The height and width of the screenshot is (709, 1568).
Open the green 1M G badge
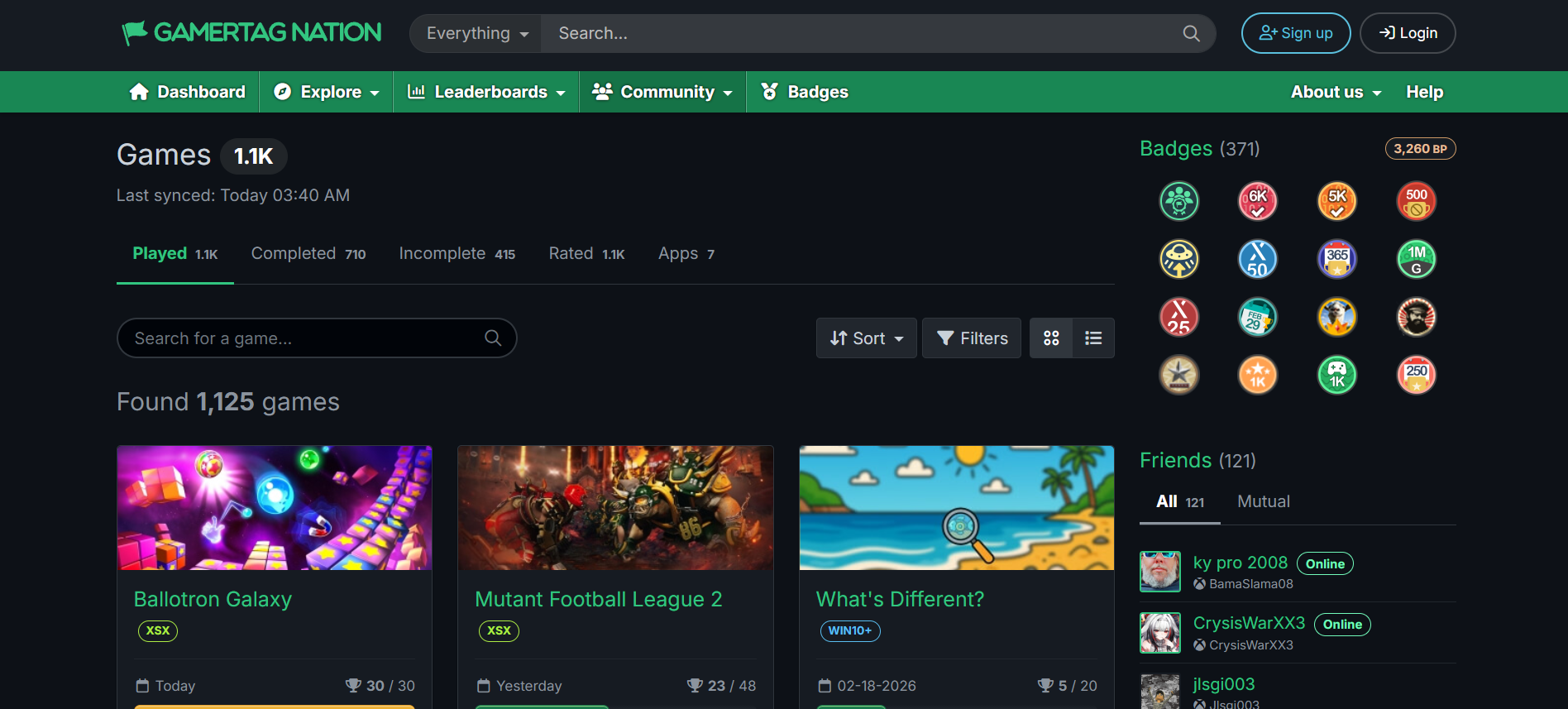[1416, 259]
